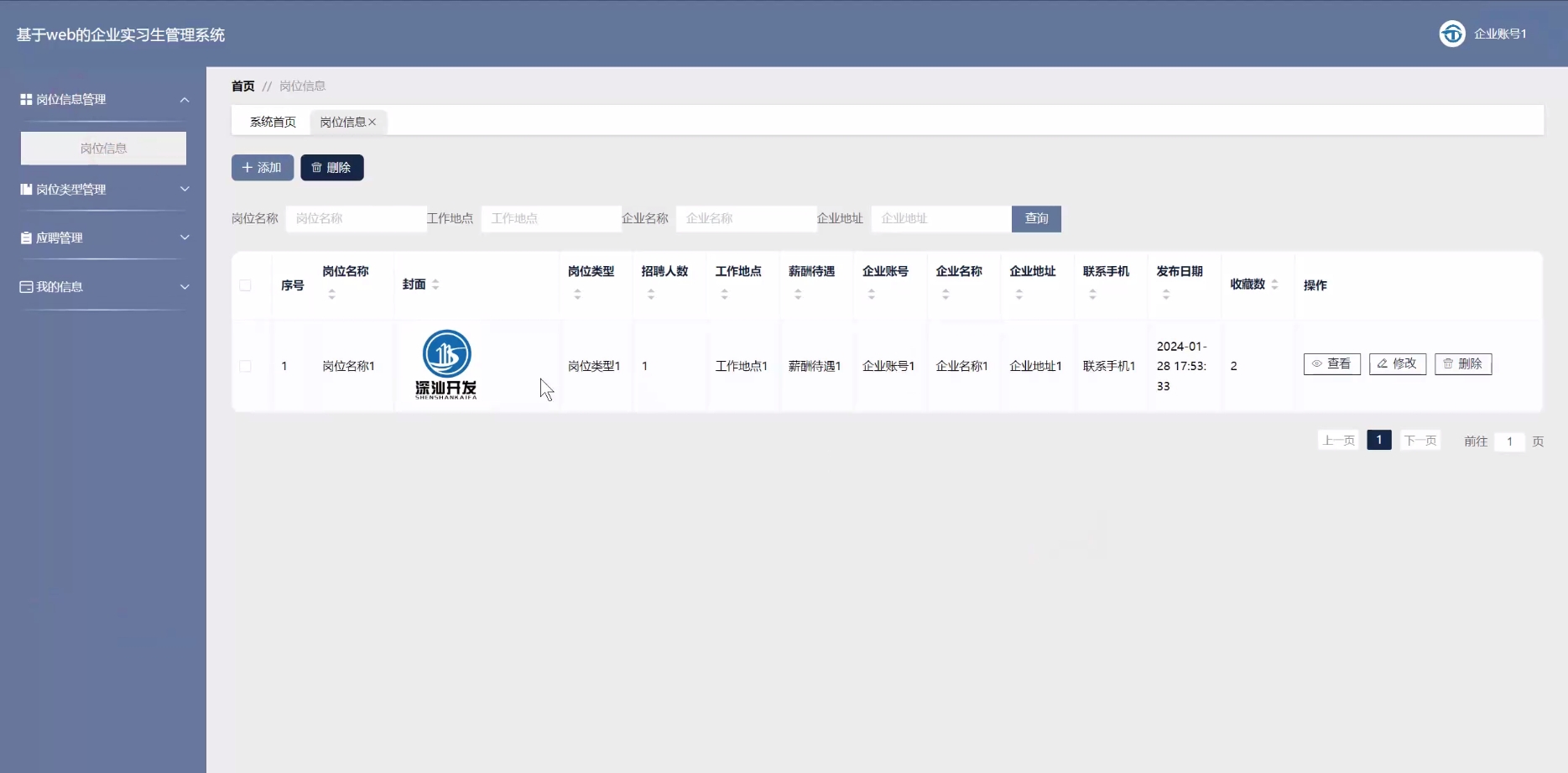Click the 联系手机1 table cell
Screen dimensions: 1568x773
[1109, 367]
